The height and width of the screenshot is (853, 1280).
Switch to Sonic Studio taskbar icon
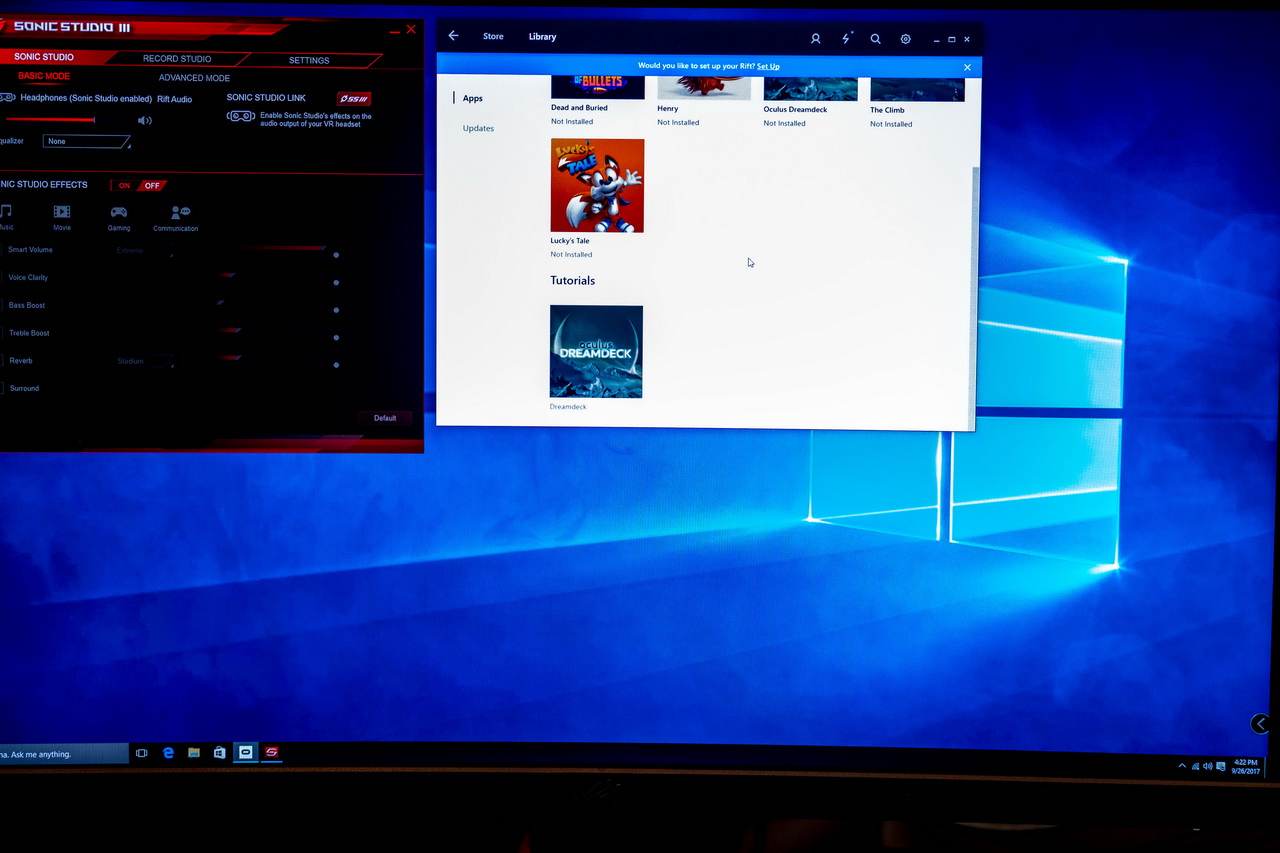(x=271, y=752)
